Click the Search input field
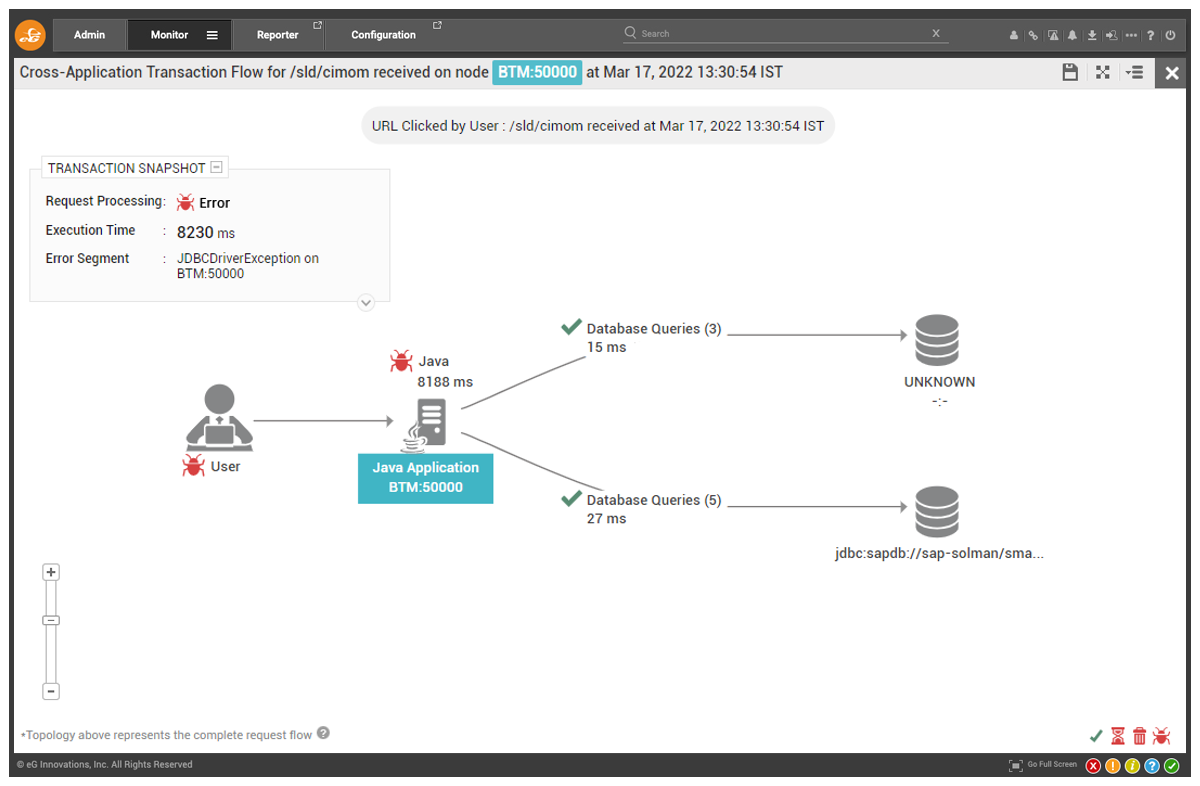The width and height of the screenshot is (1200, 786). pyautogui.click(x=785, y=33)
